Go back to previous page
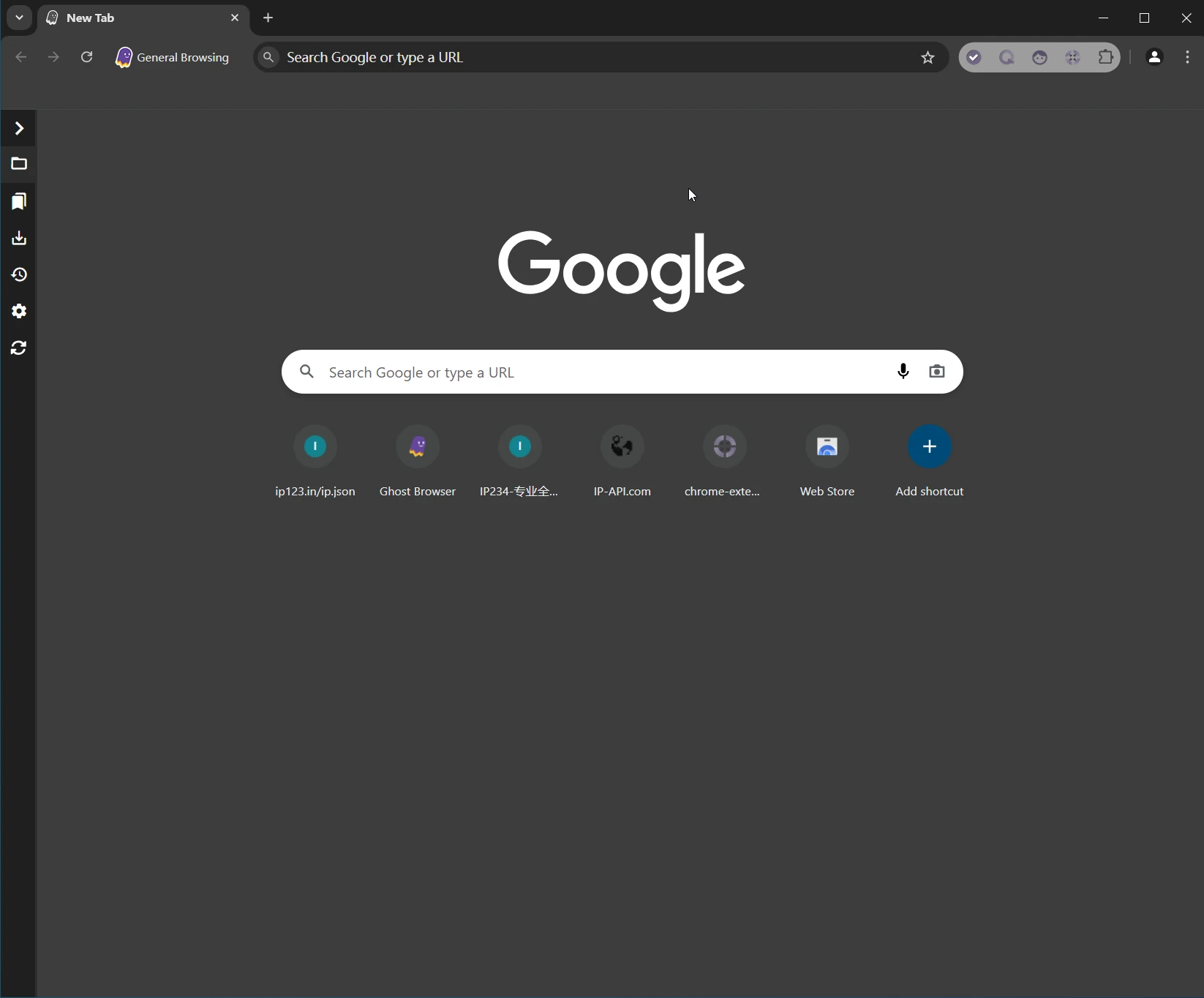Viewport: 1204px width, 998px height. [21, 57]
